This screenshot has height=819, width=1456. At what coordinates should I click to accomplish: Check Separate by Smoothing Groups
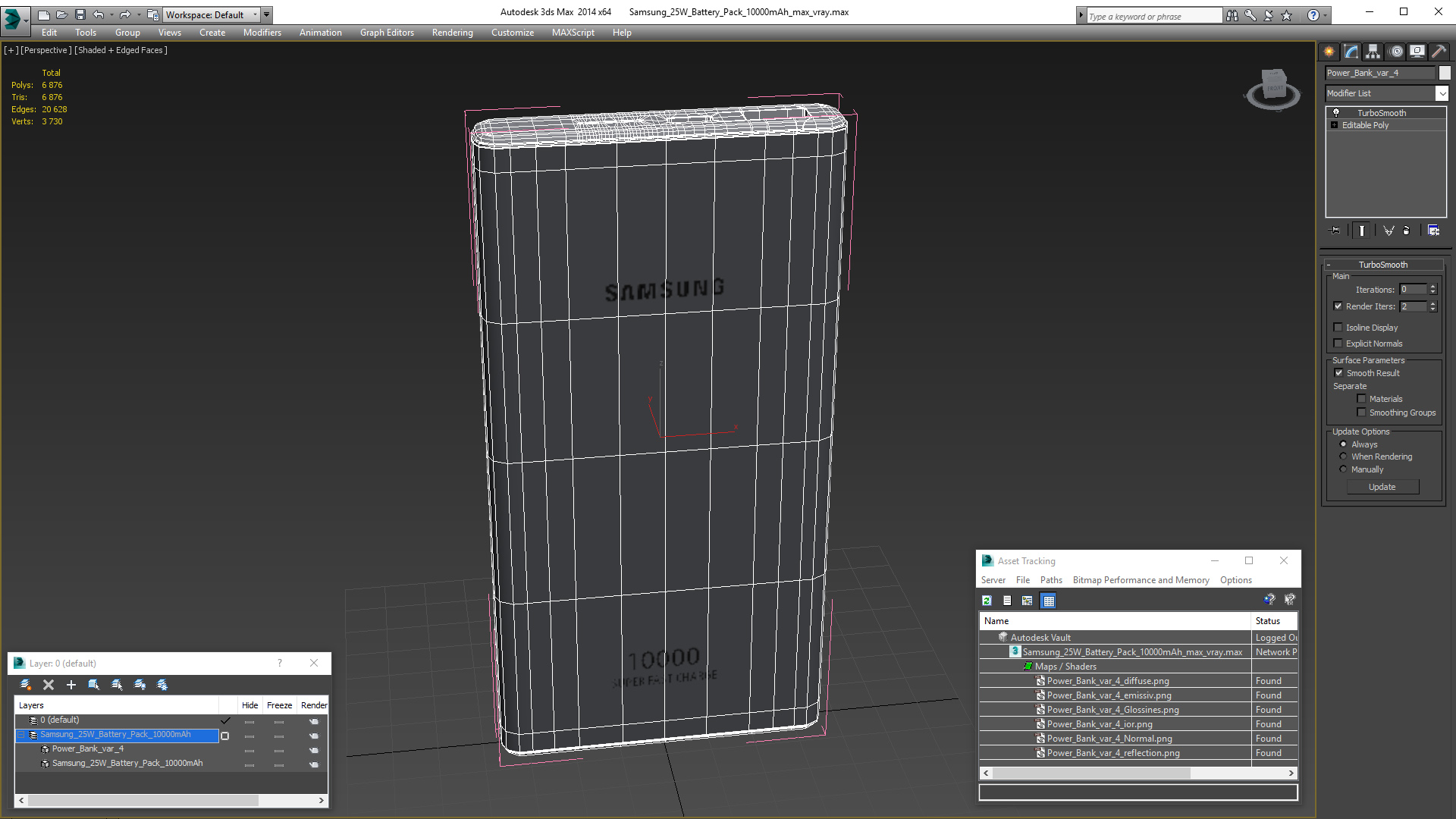pyautogui.click(x=1361, y=413)
